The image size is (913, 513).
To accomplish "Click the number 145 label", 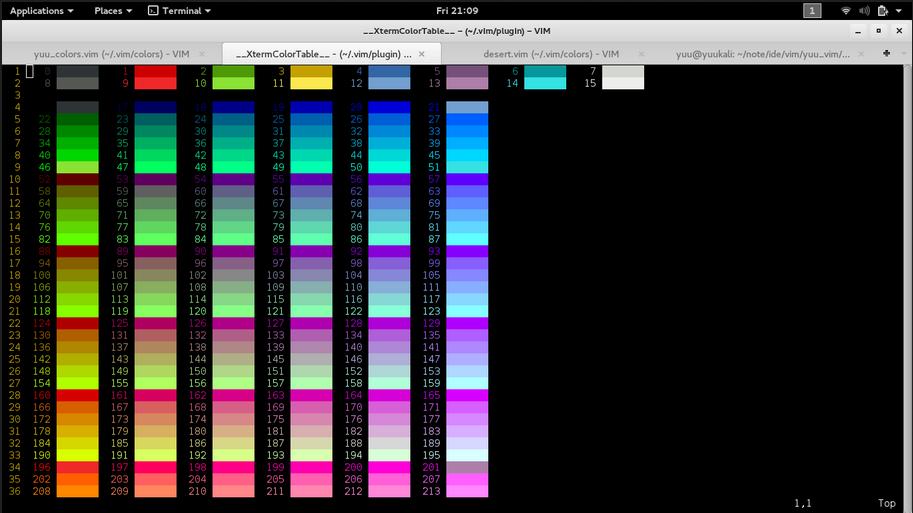I will 275,359.
